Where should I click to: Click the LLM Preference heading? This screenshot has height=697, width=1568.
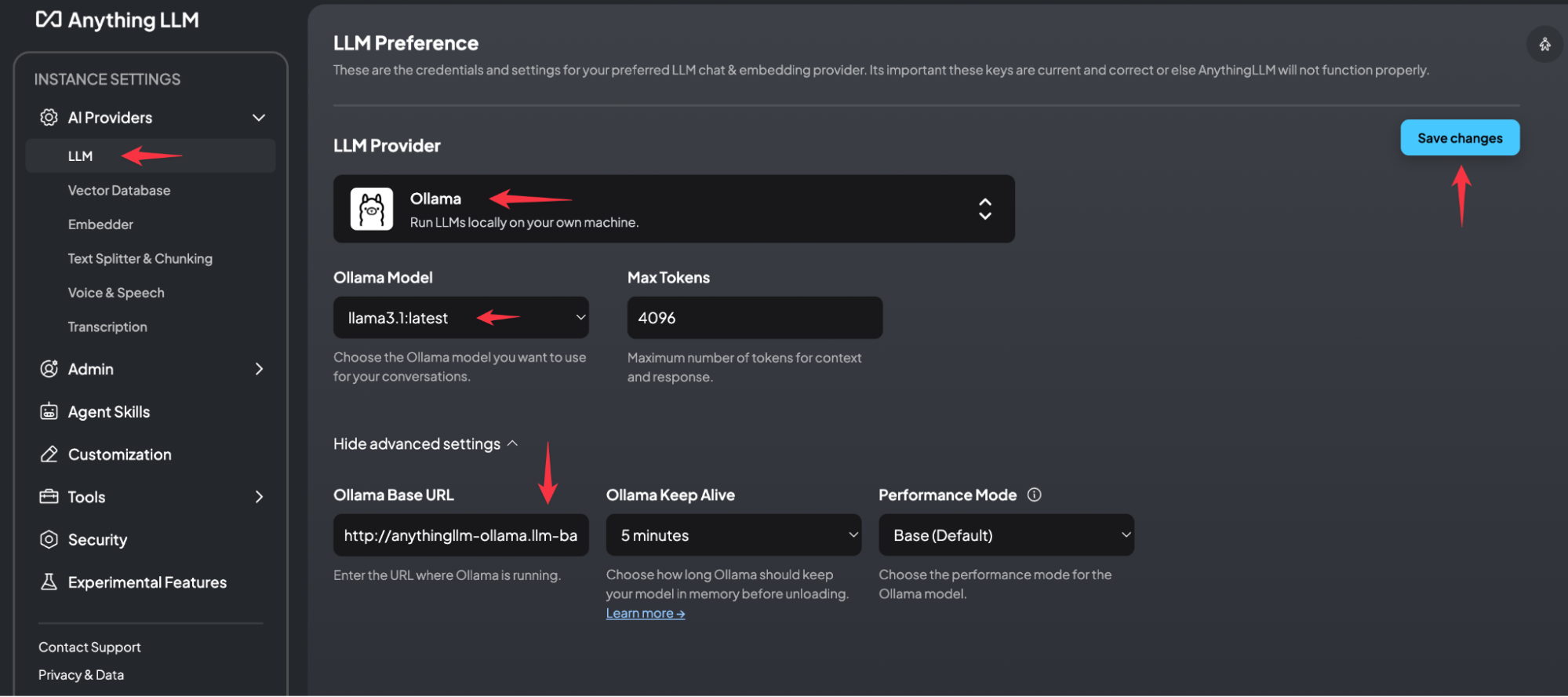(x=406, y=43)
